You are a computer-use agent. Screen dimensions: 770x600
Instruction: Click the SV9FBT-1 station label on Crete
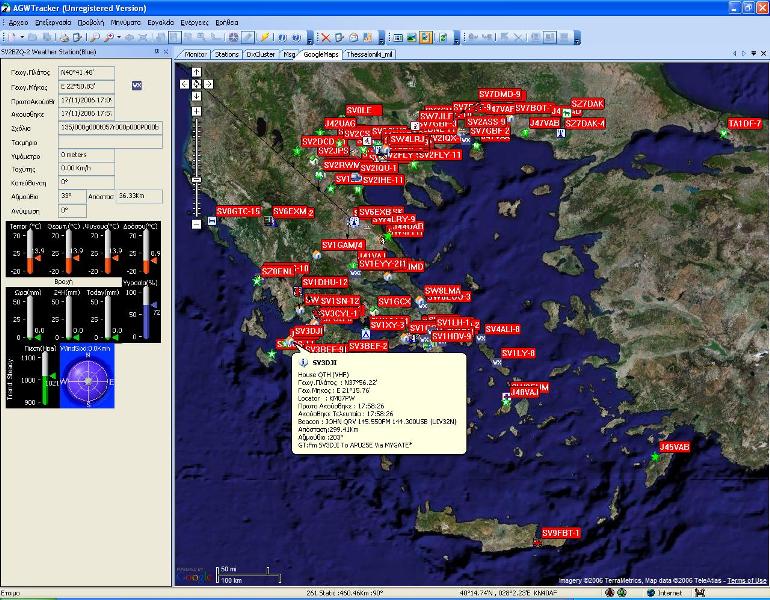(x=561, y=533)
